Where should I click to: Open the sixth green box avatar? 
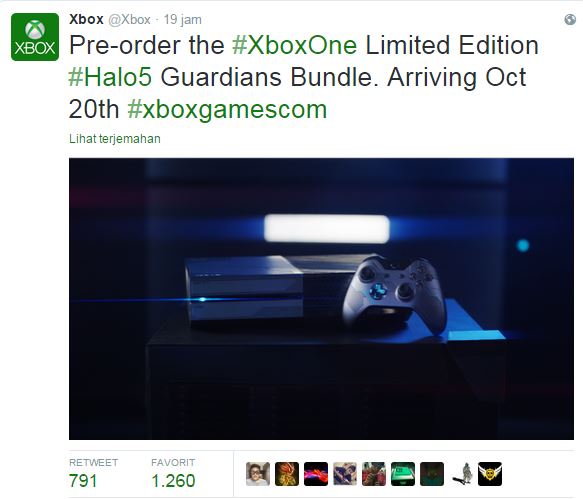tap(403, 474)
